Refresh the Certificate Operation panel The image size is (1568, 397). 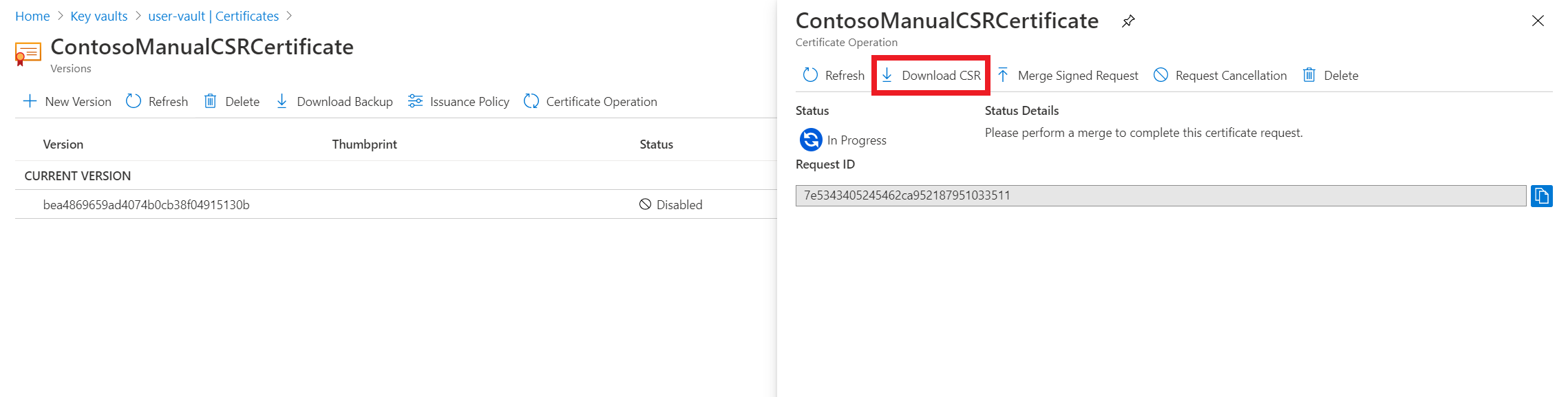tap(834, 76)
